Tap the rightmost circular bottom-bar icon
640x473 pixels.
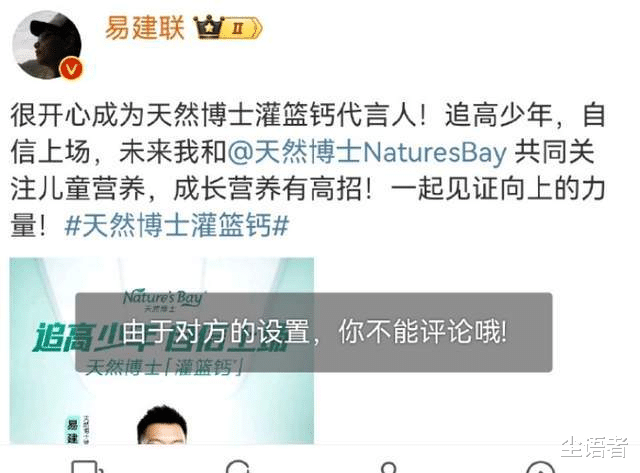pos(540,466)
